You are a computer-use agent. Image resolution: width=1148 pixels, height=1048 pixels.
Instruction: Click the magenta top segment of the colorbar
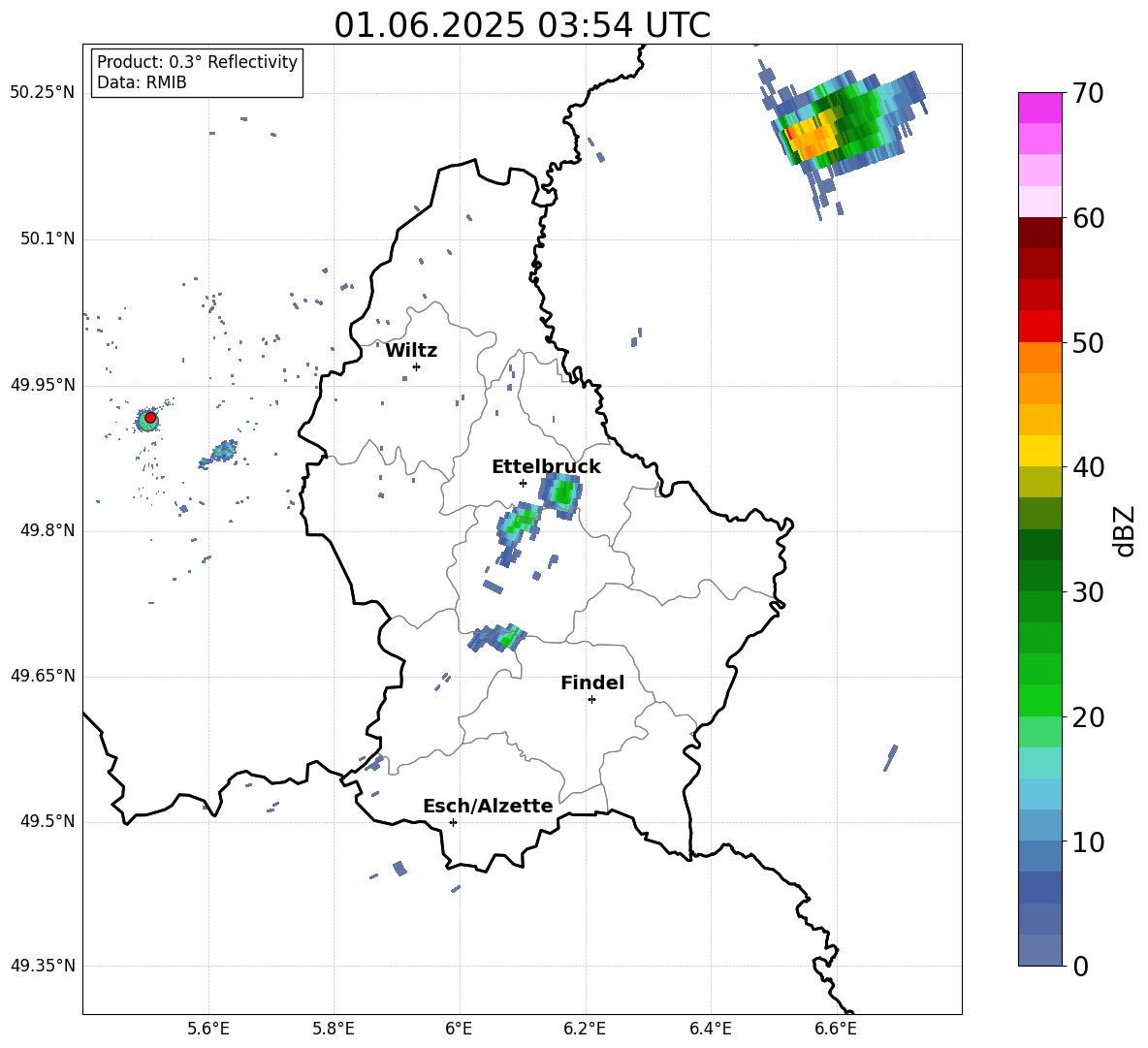1040,108
